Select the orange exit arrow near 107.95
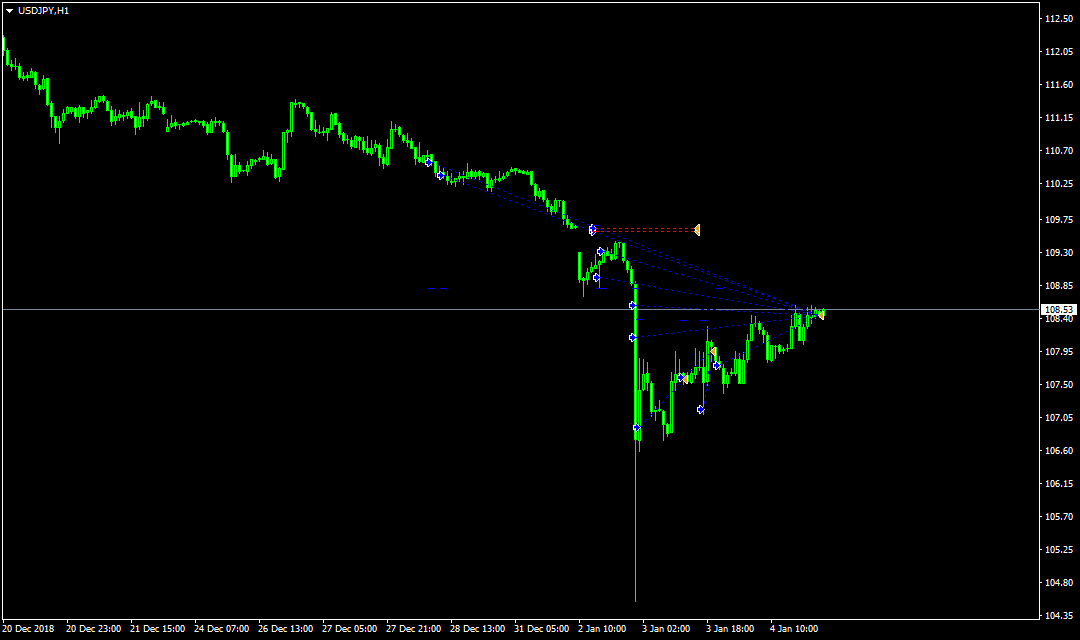 (x=714, y=352)
